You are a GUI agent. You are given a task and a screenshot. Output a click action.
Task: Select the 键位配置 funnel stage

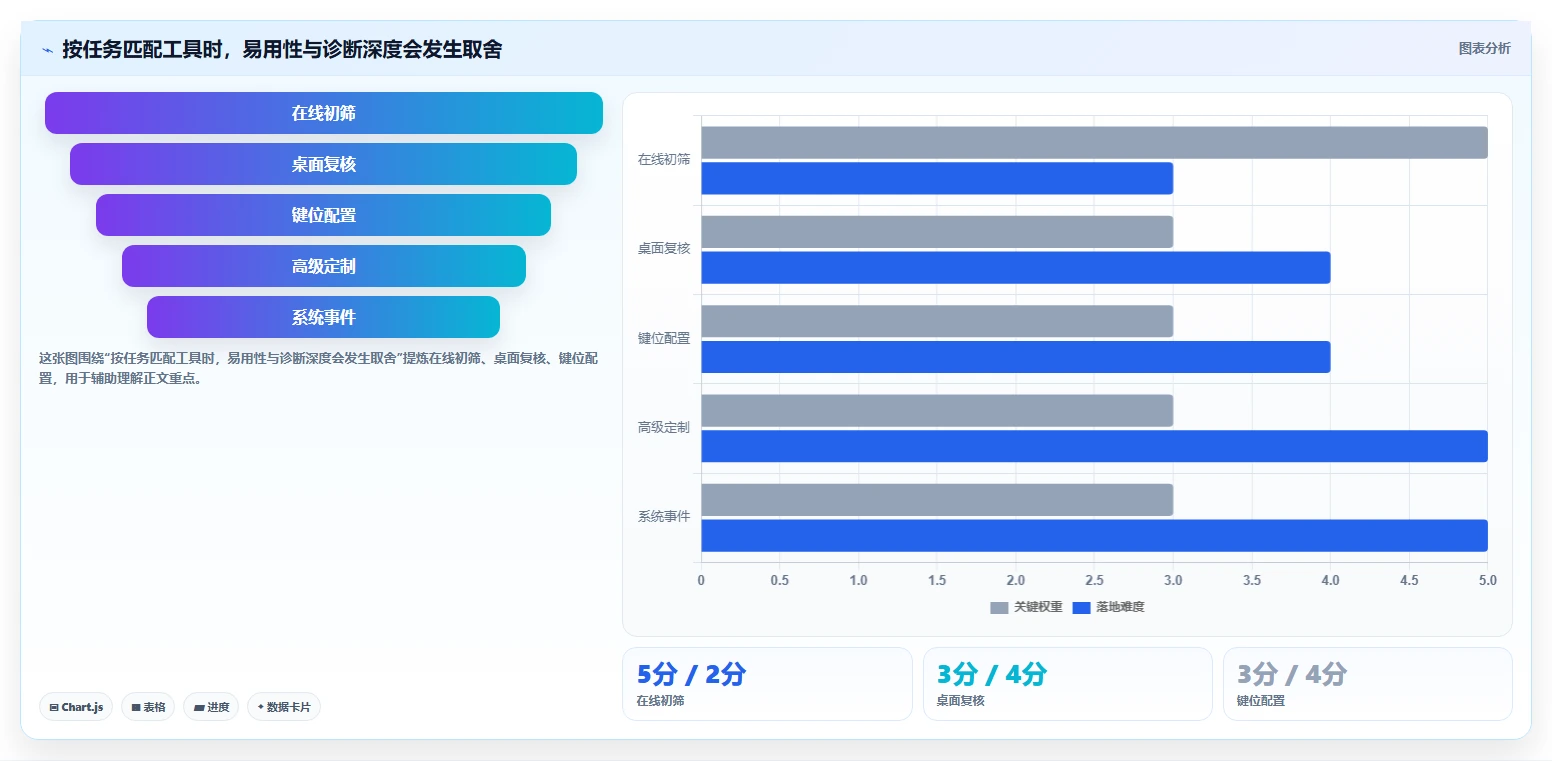pyautogui.click(x=324, y=215)
